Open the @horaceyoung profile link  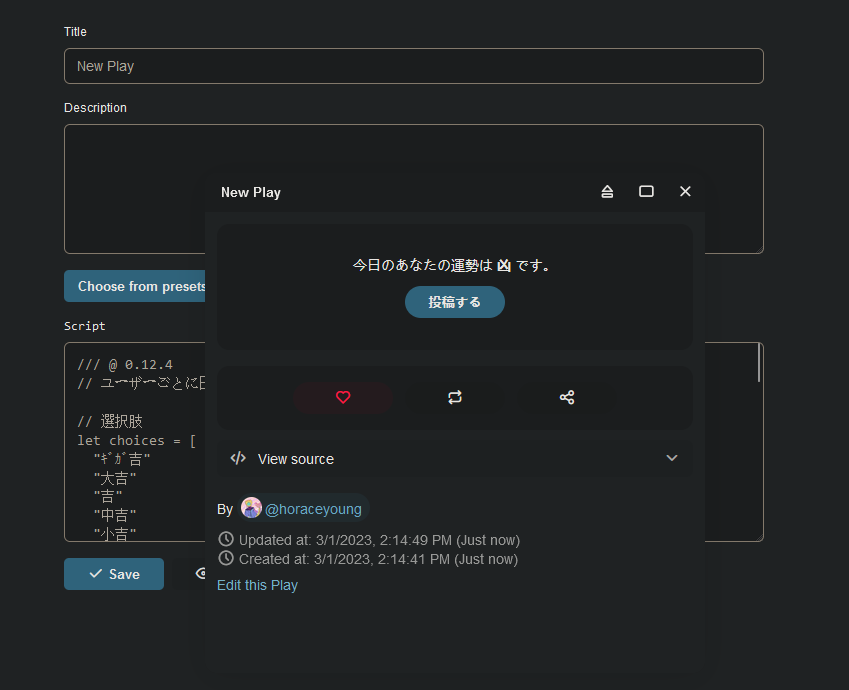coord(313,509)
